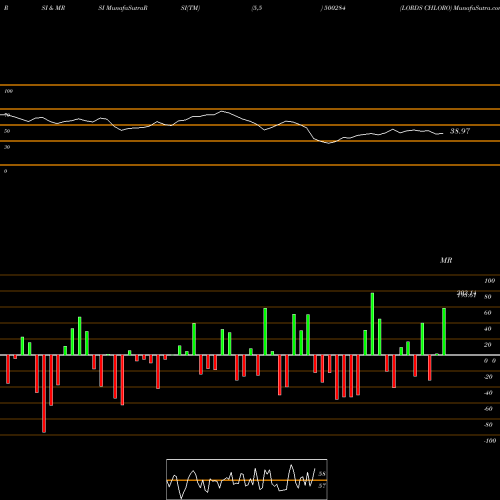Click the 'SI(TM)' header text
500x500 pixels.
click(x=190, y=8)
